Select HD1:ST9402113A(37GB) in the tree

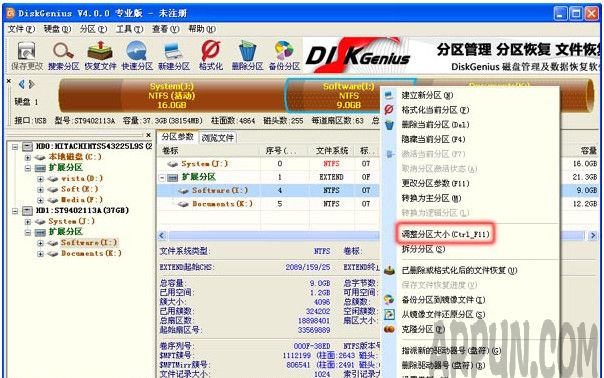coord(82,211)
